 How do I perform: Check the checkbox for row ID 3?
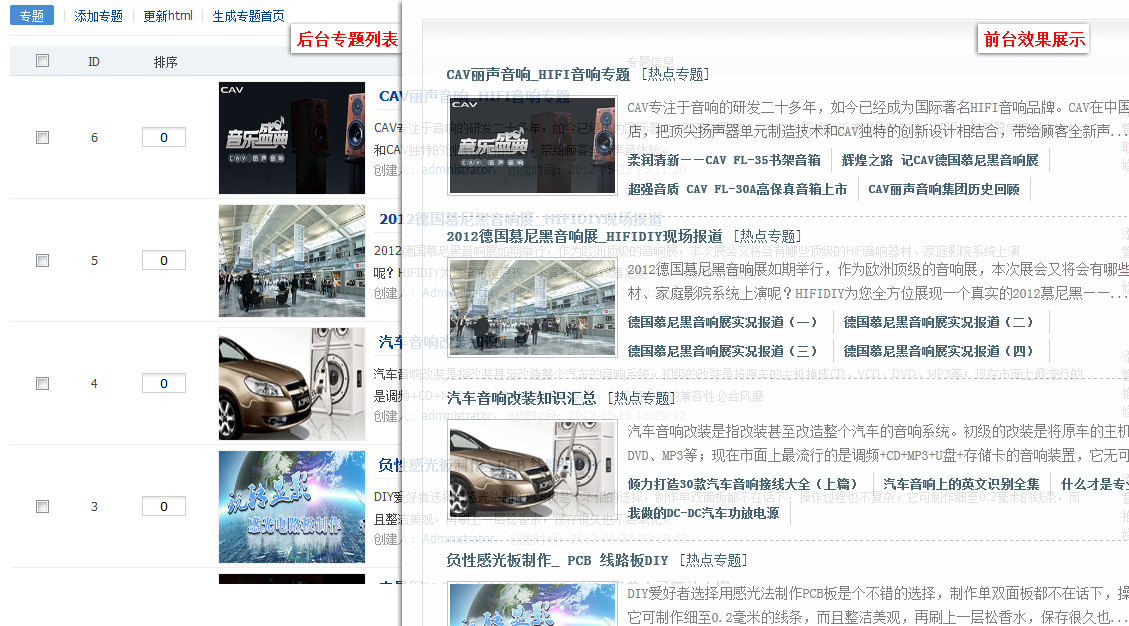click(x=42, y=506)
